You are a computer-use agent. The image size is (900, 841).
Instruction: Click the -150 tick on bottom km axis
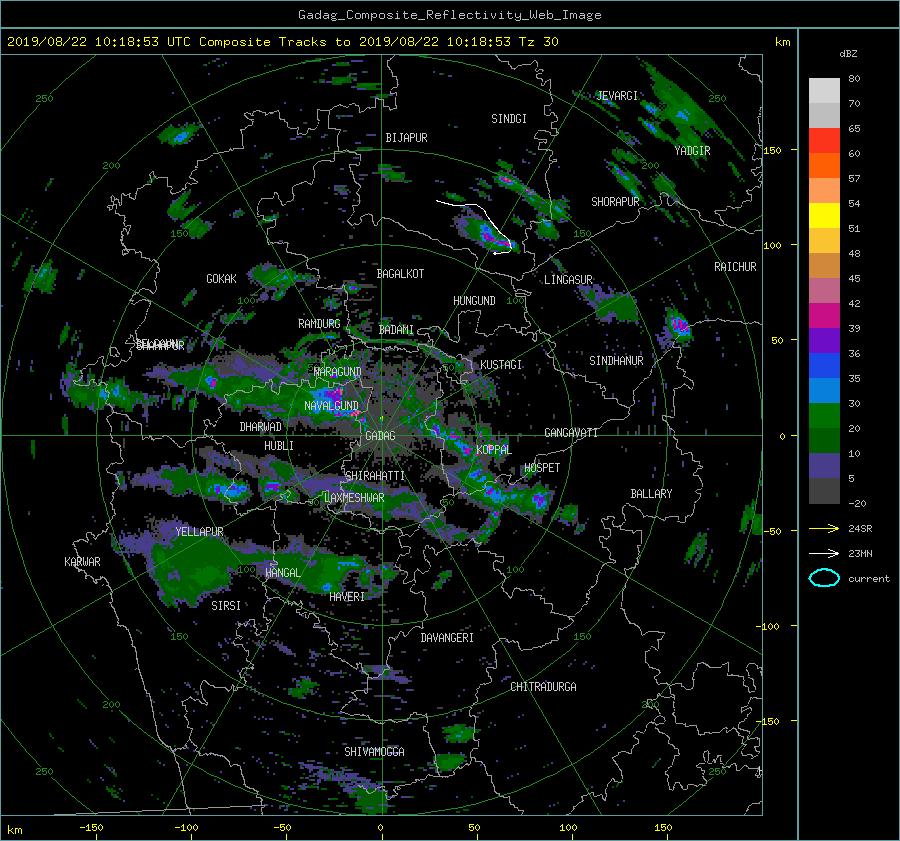(91, 828)
